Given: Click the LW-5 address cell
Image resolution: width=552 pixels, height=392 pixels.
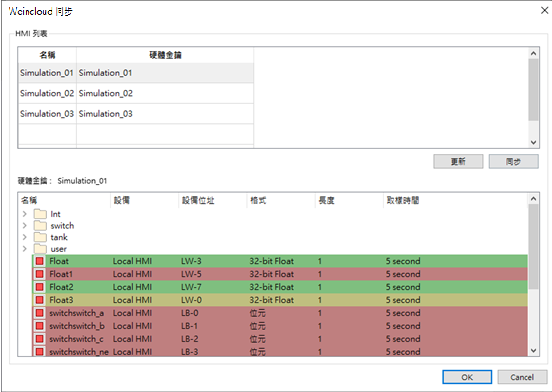Looking at the screenshot, I should click(x=191, y=274).
